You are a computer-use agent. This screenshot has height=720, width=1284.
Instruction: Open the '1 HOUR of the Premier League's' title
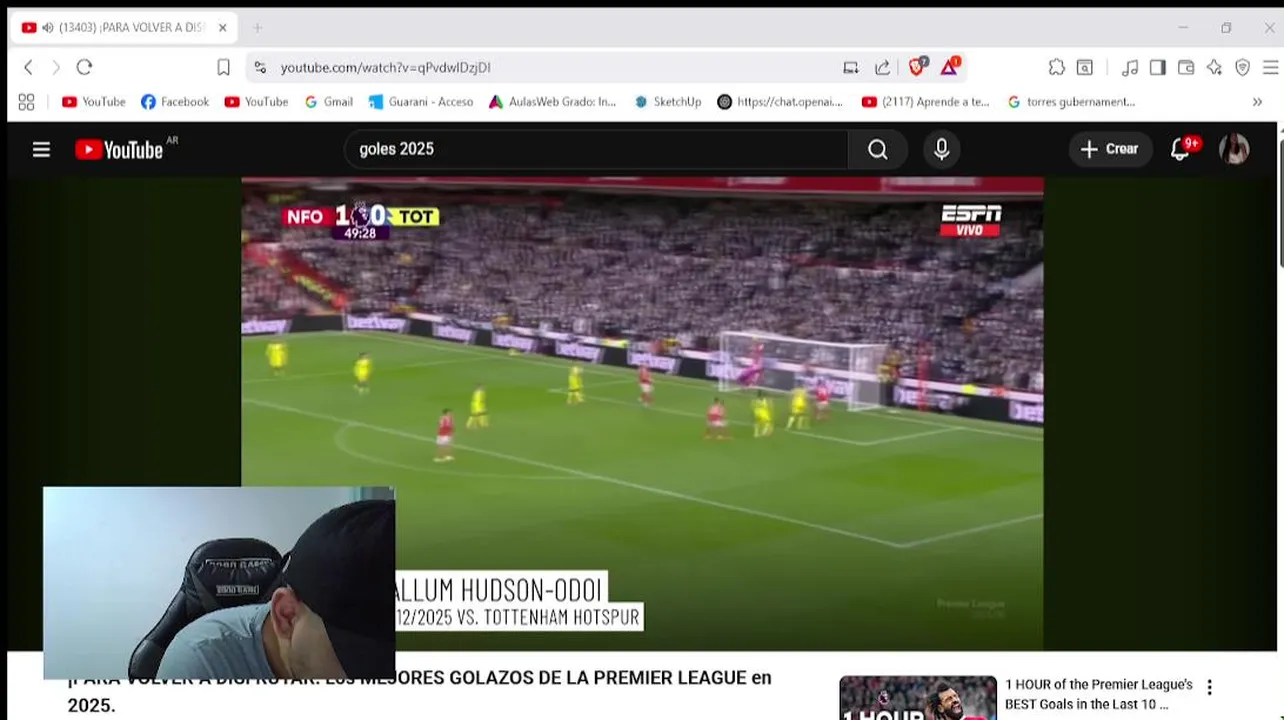coord(1099,694)
